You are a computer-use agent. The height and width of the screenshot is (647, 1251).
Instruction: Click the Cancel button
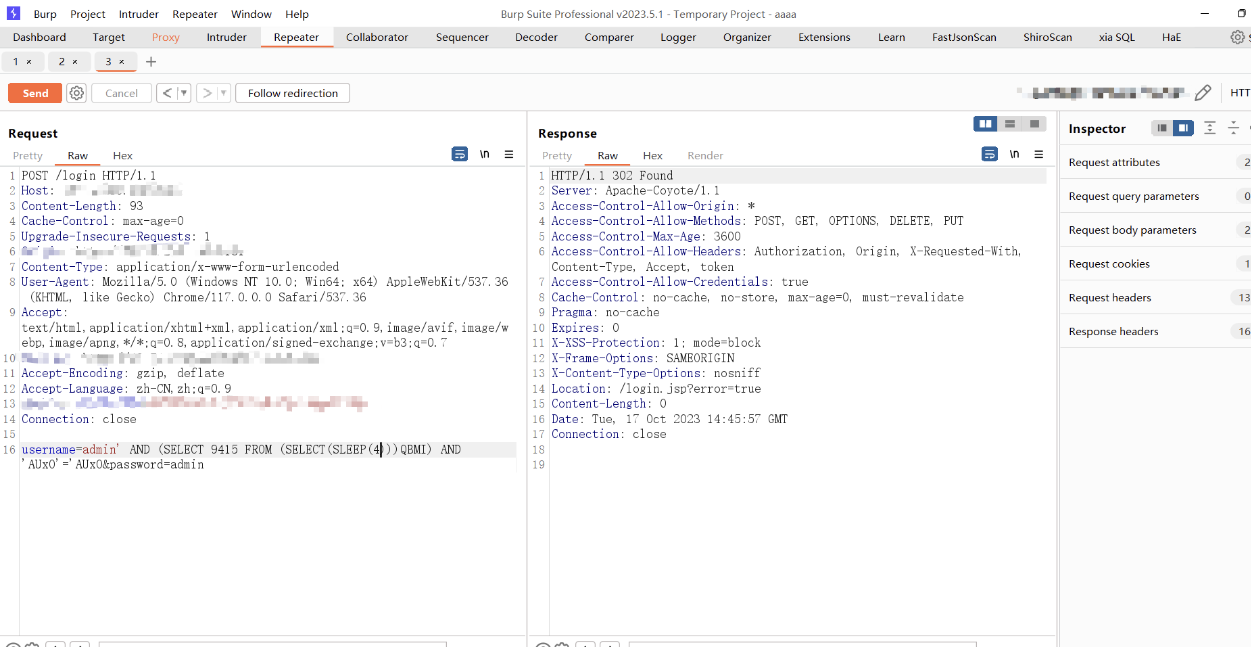121,93
